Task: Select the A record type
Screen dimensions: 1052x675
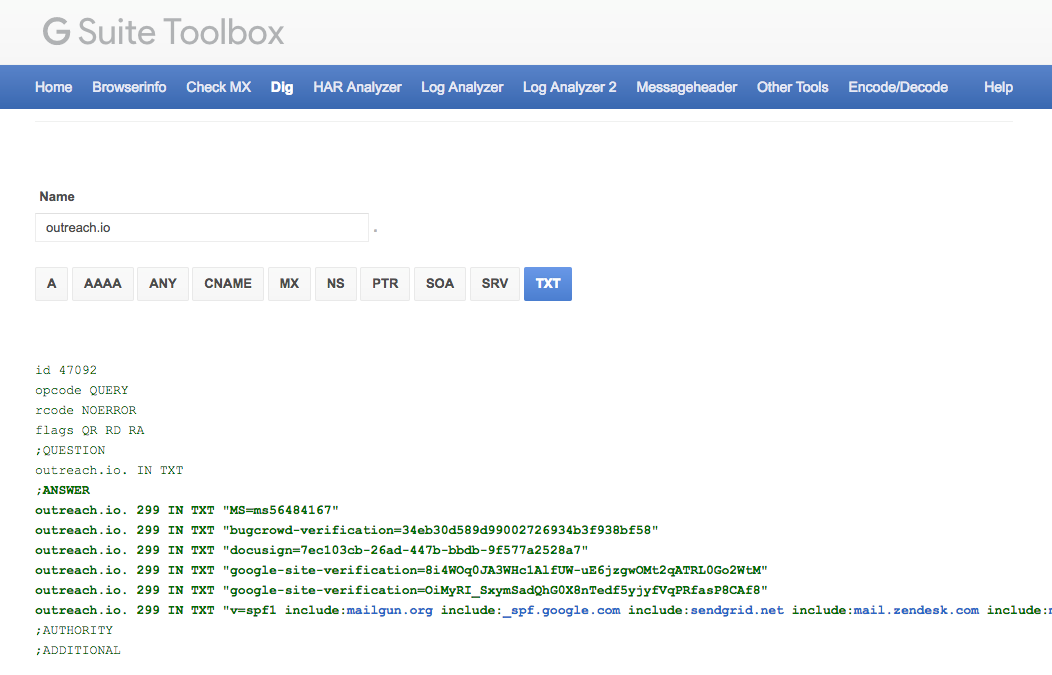Action: (51, 283)
